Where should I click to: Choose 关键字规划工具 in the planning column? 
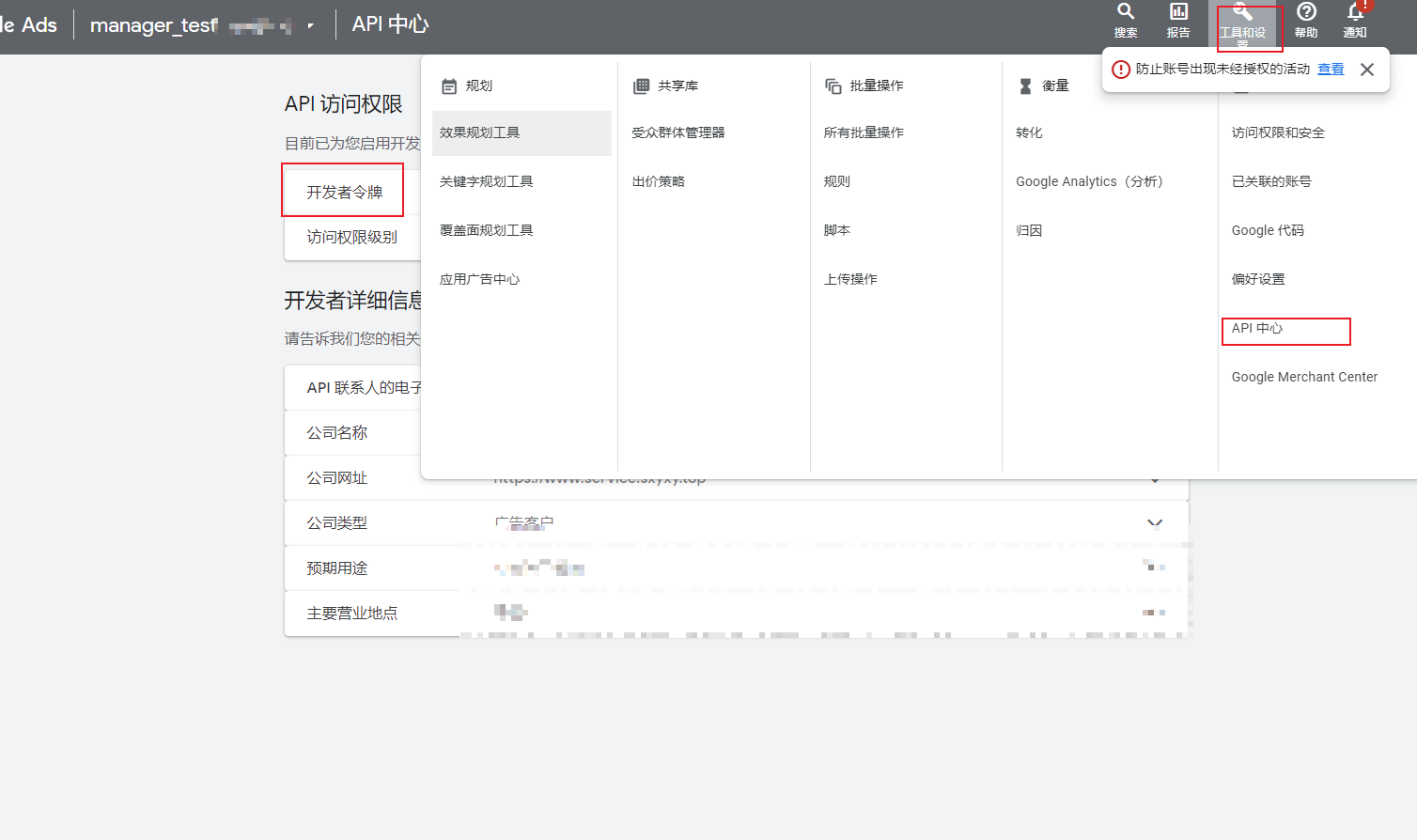pos(487,181)
